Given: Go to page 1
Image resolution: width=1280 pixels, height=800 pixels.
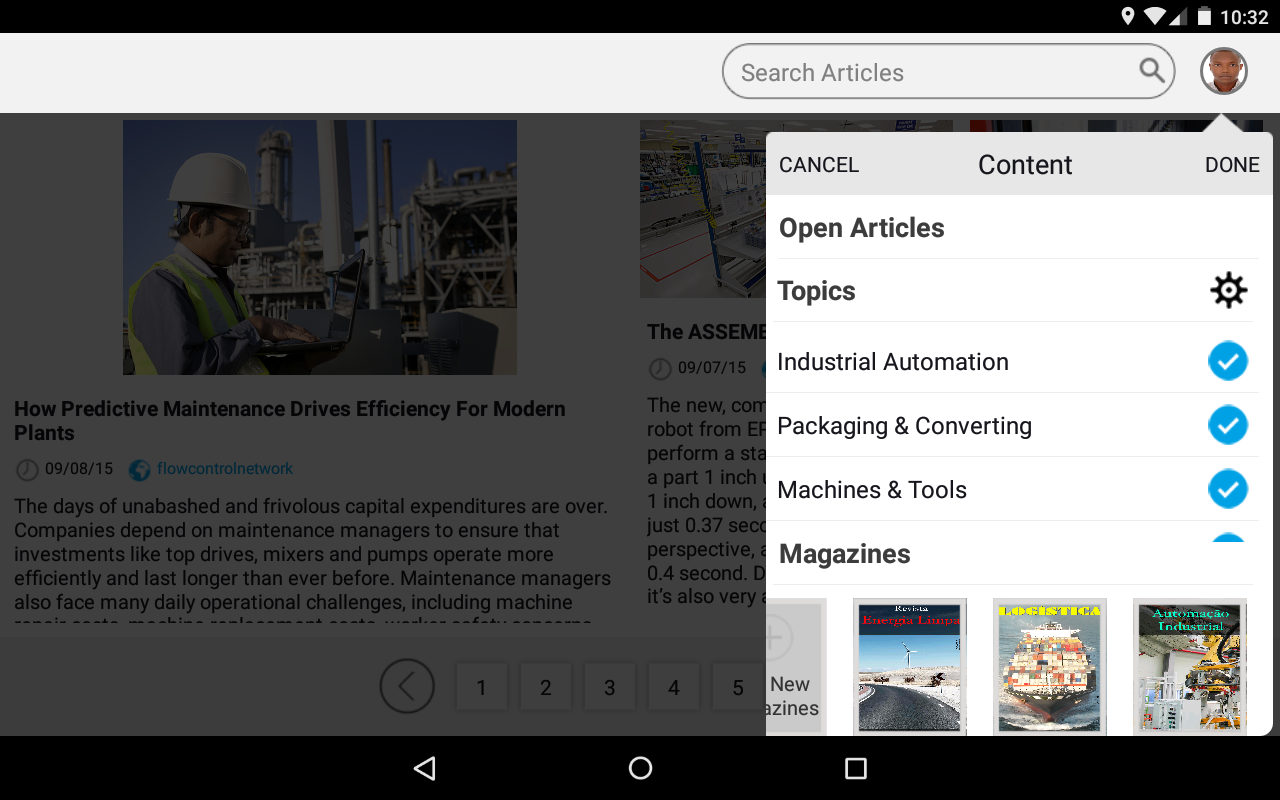Looking at the screenshot, I should tap(481, 687).
